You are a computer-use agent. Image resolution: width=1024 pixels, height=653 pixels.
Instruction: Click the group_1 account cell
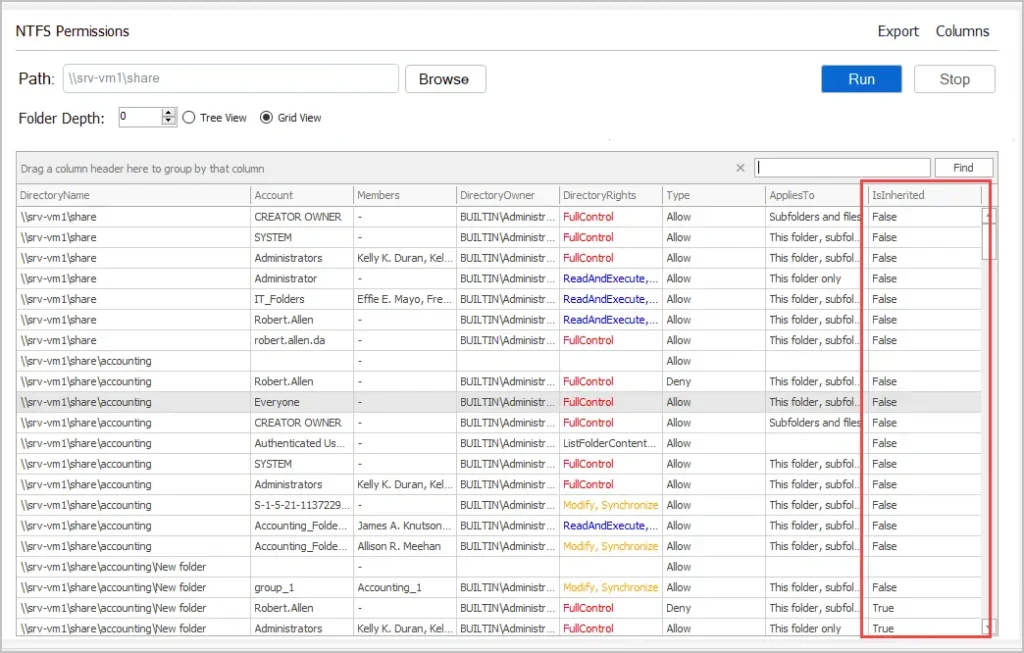point(301,588)
